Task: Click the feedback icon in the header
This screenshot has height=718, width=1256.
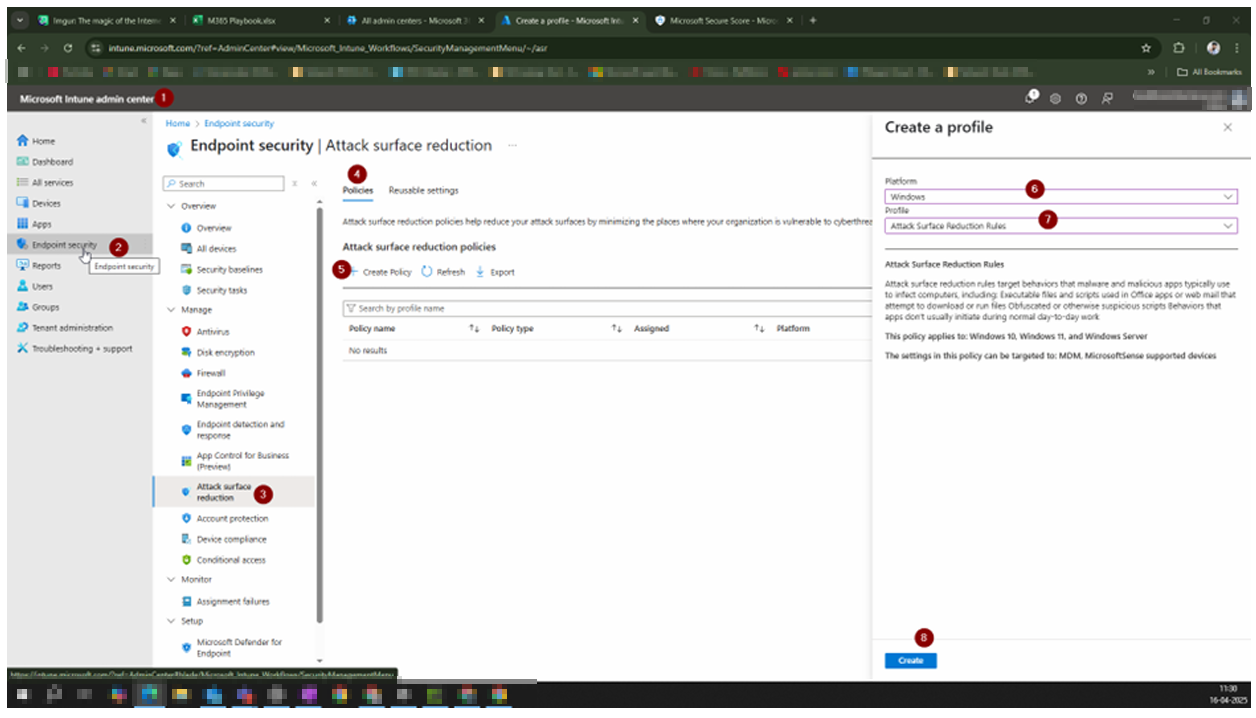Action: (x=1107, y=99)
